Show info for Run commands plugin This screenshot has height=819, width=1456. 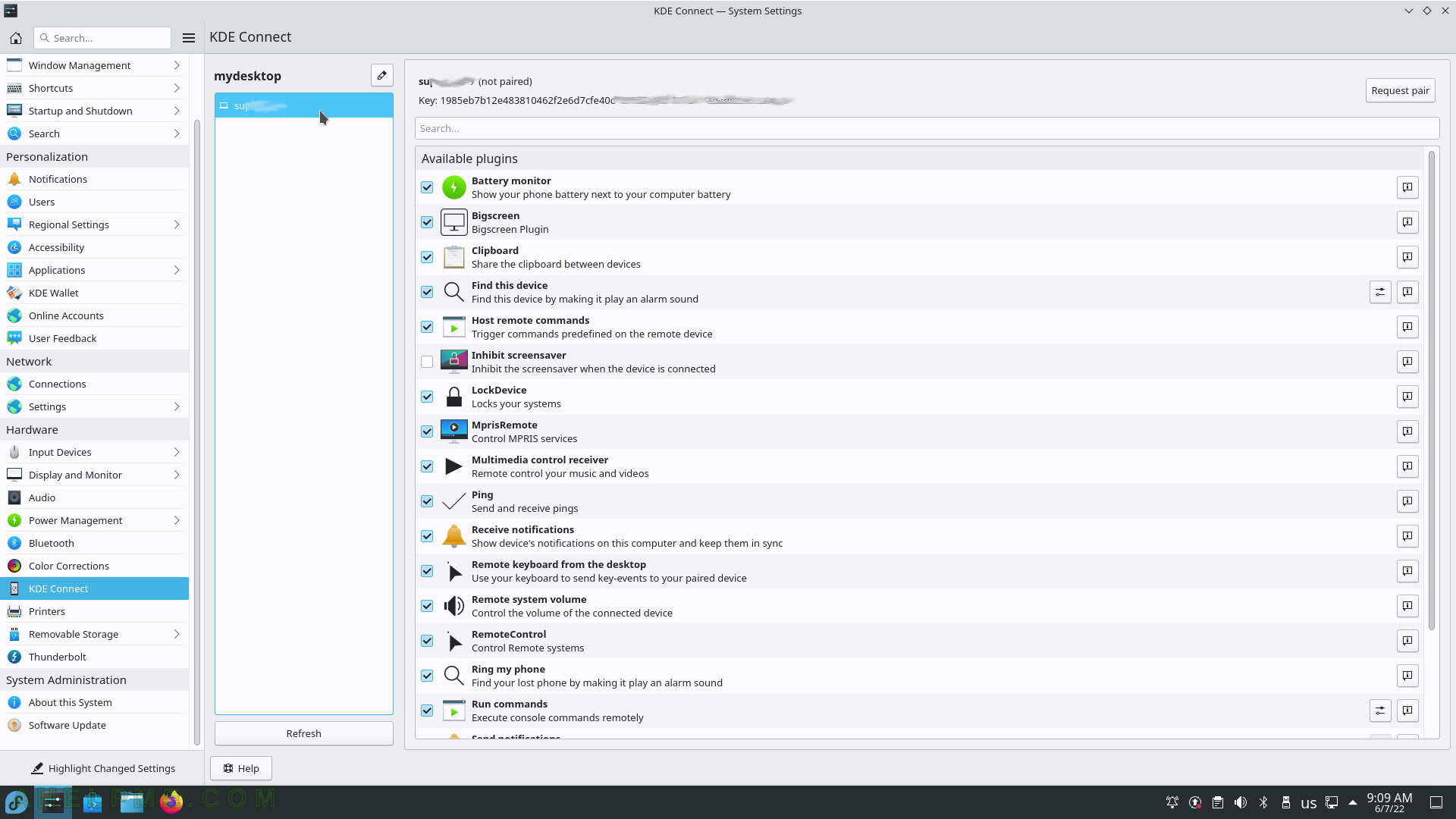click(1407, 711)
